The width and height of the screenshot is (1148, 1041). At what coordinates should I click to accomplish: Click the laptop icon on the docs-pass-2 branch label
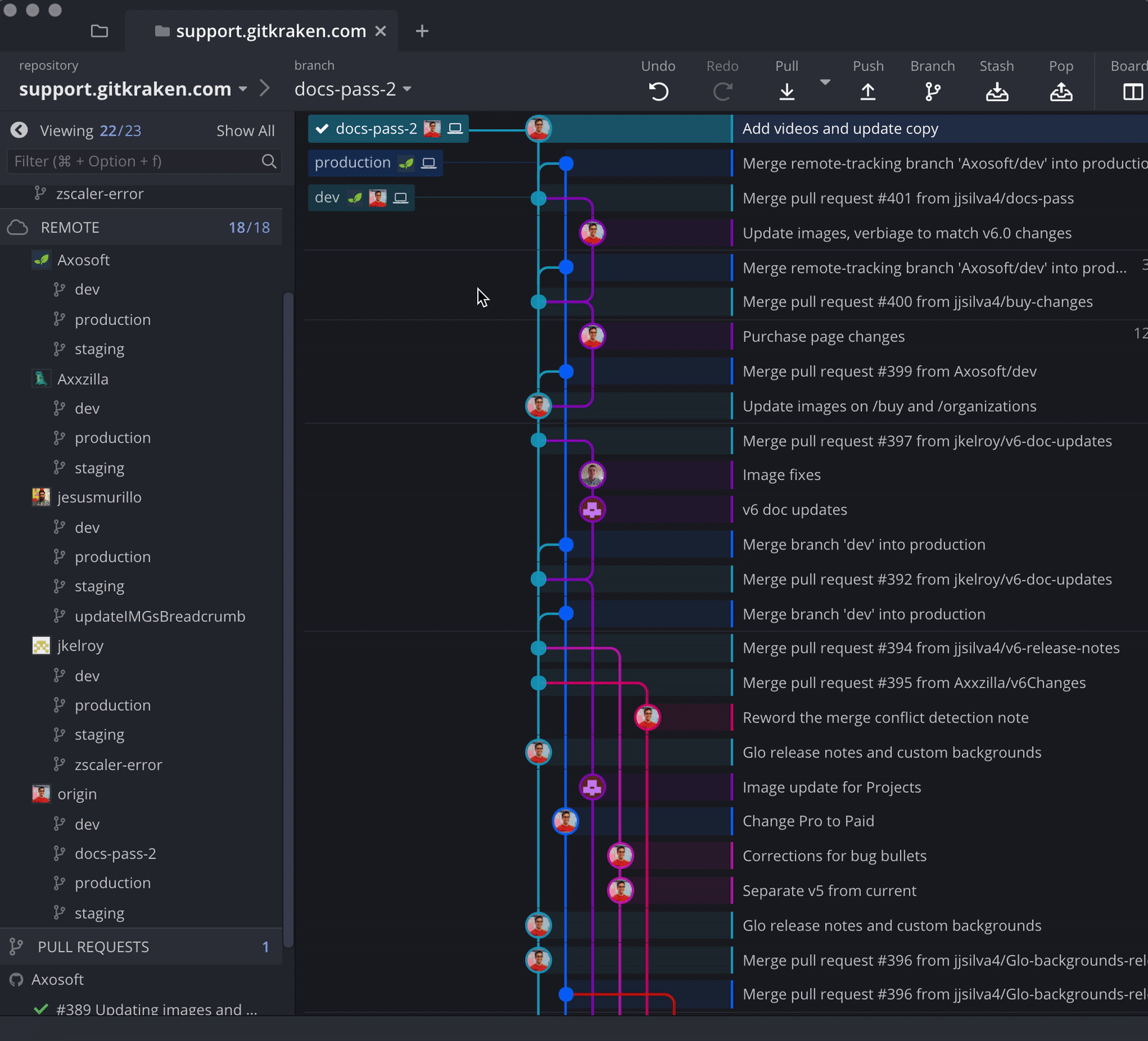pos(454,128)
